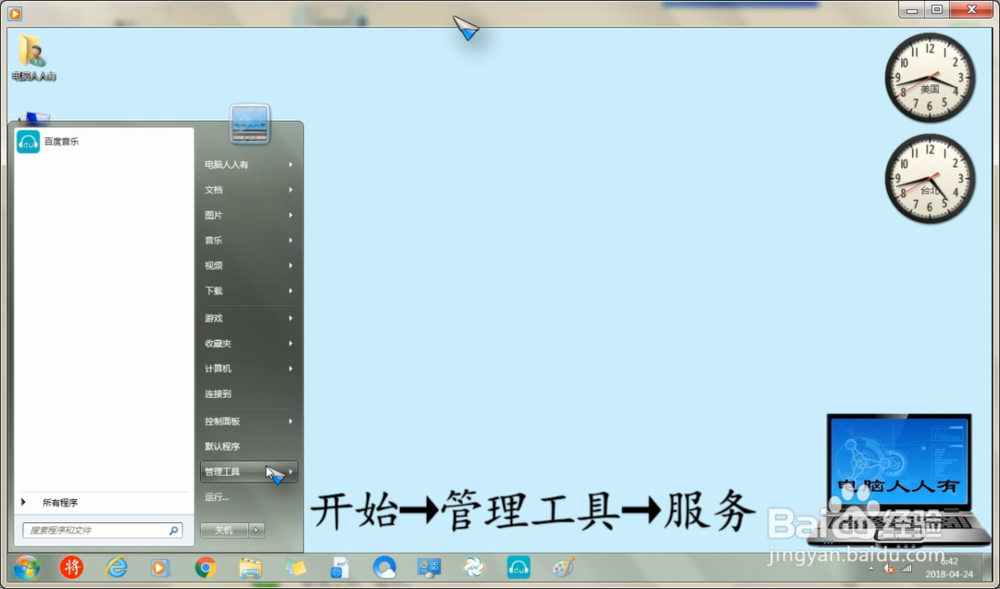The height and width of the screenshot is (589, 1000).
Task: Open the sticky notes taskbar icon
Action: tap(295, 567)
